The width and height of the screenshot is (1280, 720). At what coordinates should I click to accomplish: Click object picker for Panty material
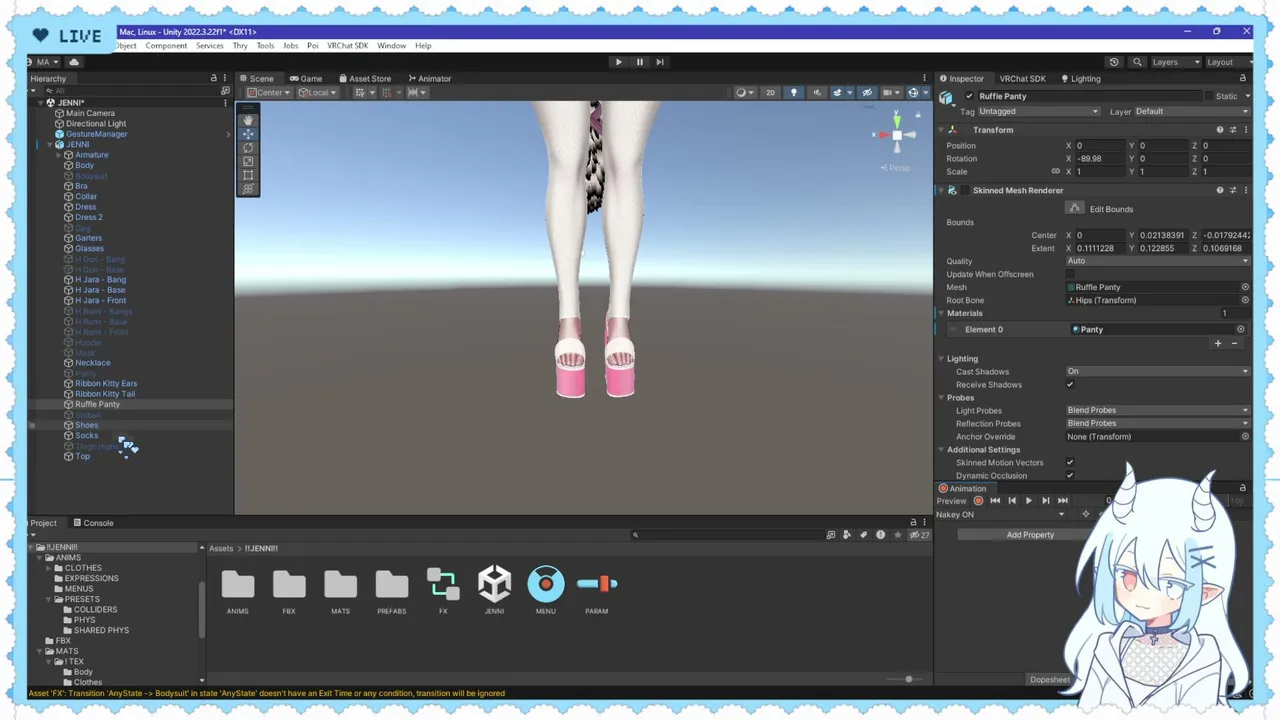pyautogui.click(x=1241, y=329)
